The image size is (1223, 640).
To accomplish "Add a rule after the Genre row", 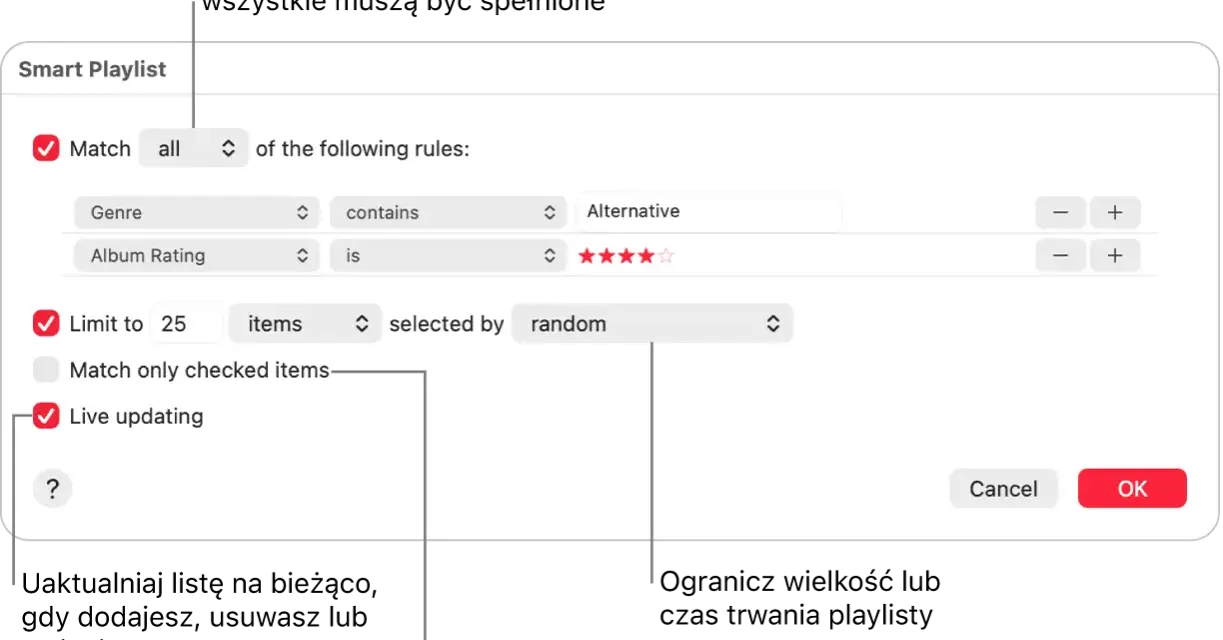I will [1115, 213].
